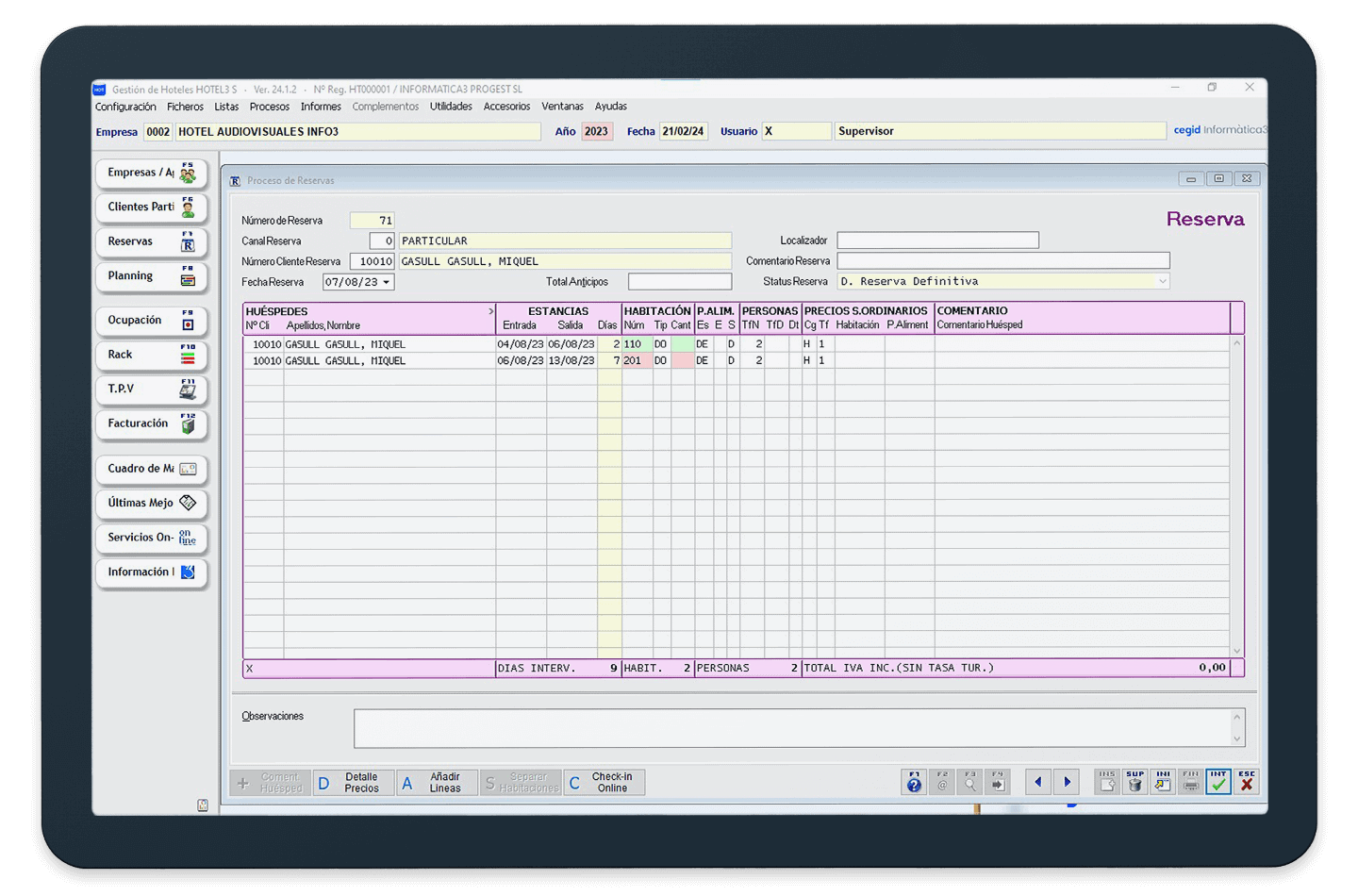Confirm with the INT green checkmark icon
The height and width of the screenshot is (896, 1358).
(x=1218, y=782)
